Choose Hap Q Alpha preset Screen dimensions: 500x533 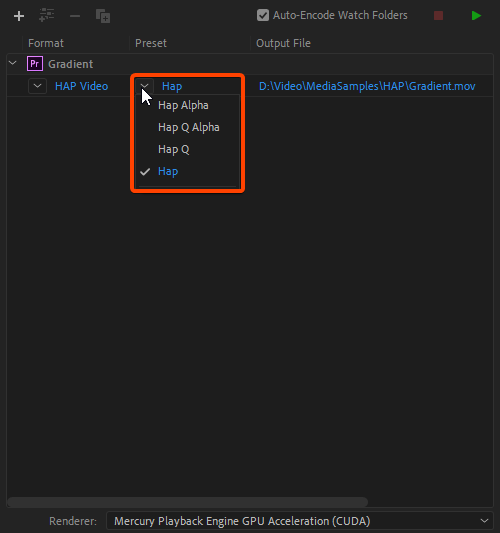[189, 127]
